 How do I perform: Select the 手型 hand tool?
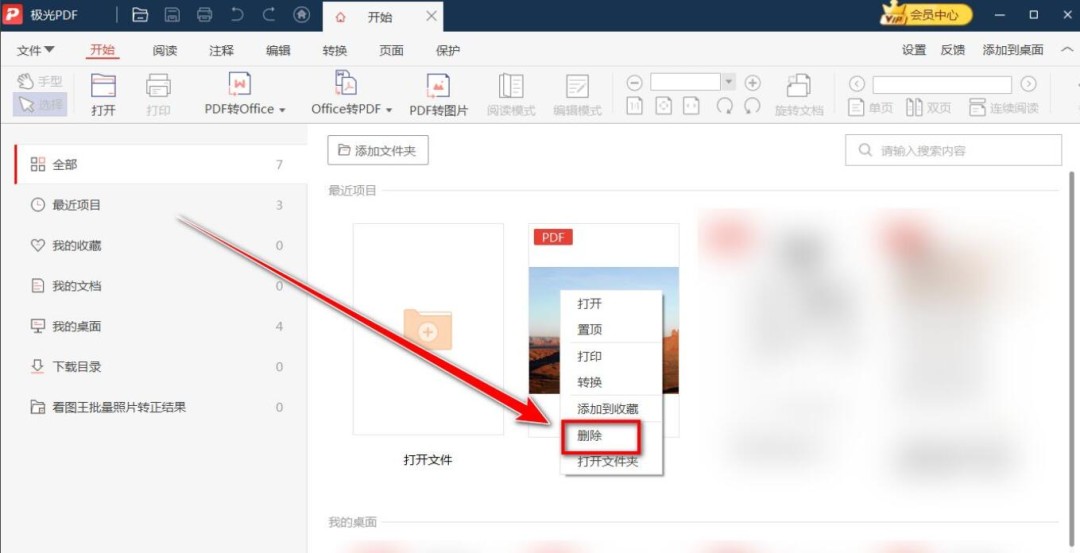[x=40, y=81]
